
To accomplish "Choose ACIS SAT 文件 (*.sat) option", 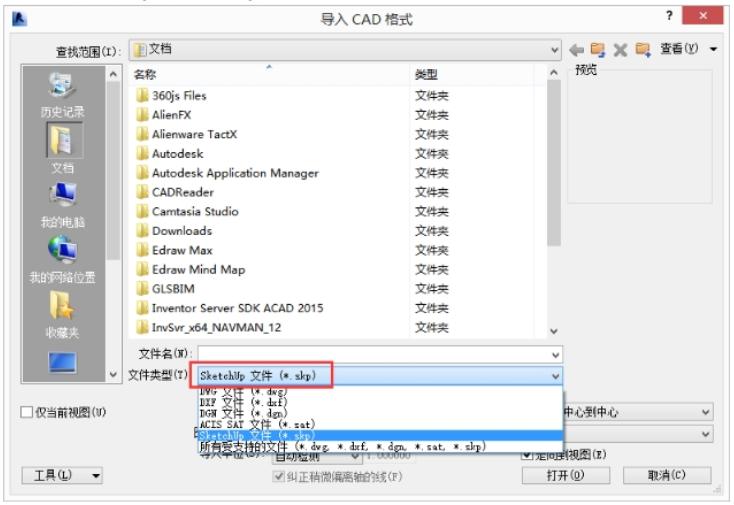I will pos(380,424).
